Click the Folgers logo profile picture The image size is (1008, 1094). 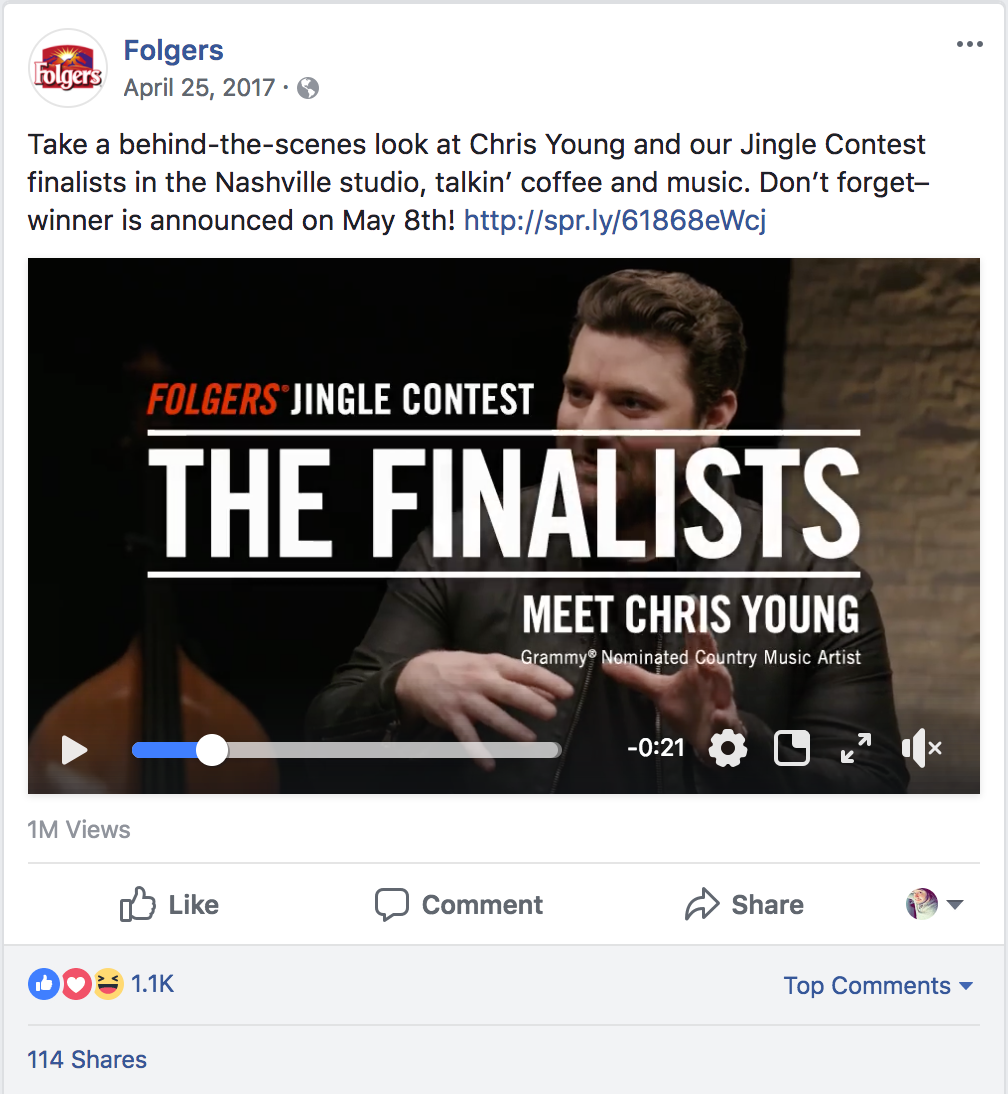pyautogui.click(x=68, y=68)
